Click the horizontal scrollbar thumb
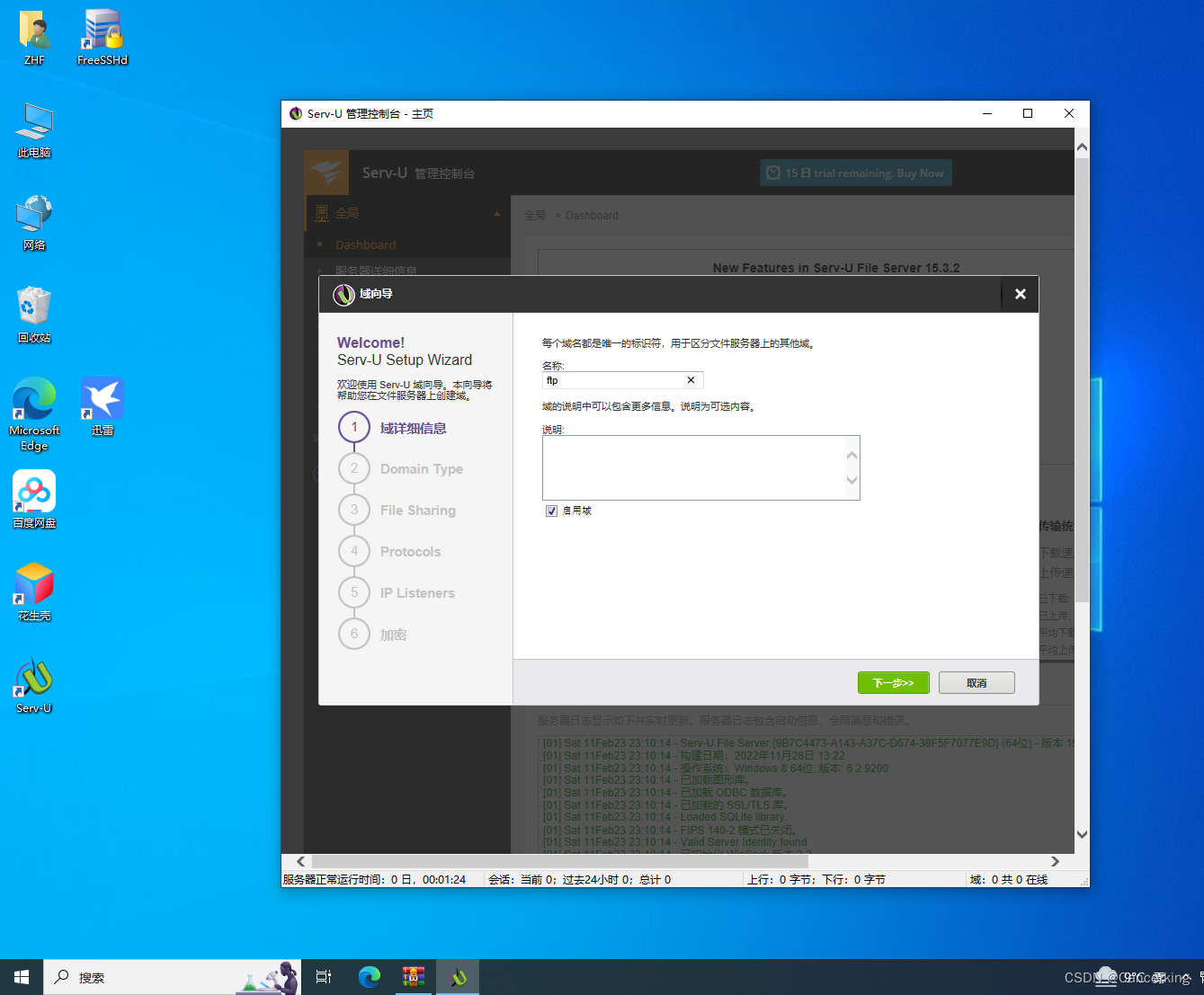 (559, 861)
